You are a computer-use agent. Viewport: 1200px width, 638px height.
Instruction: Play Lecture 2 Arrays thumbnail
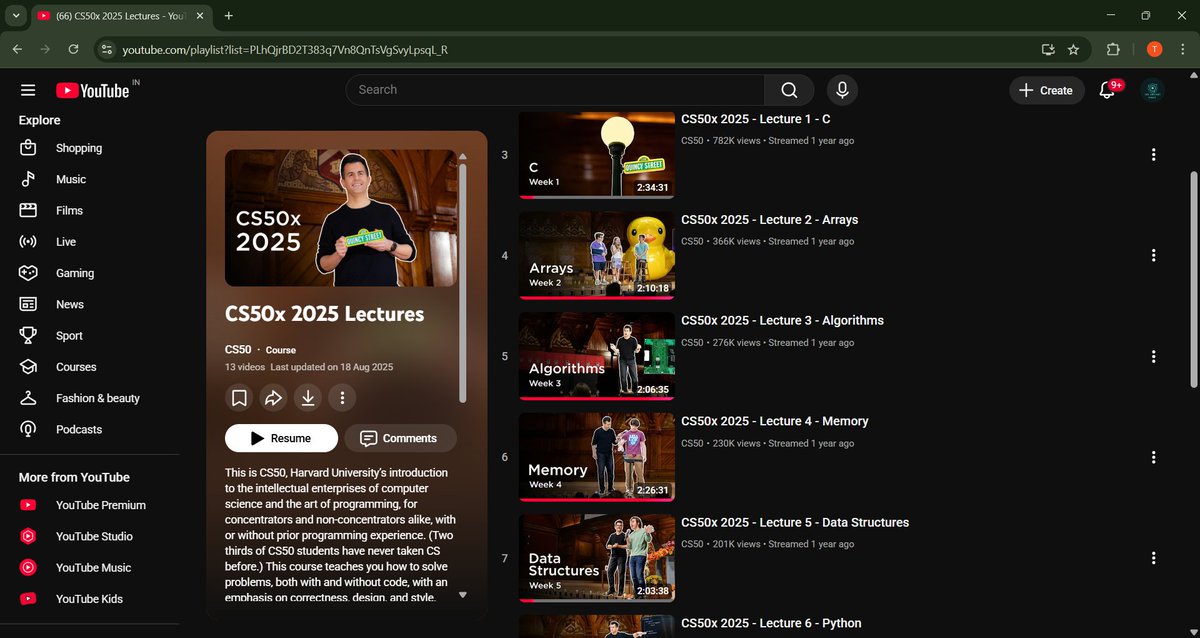pyautogui.click(x=596, y=255)
